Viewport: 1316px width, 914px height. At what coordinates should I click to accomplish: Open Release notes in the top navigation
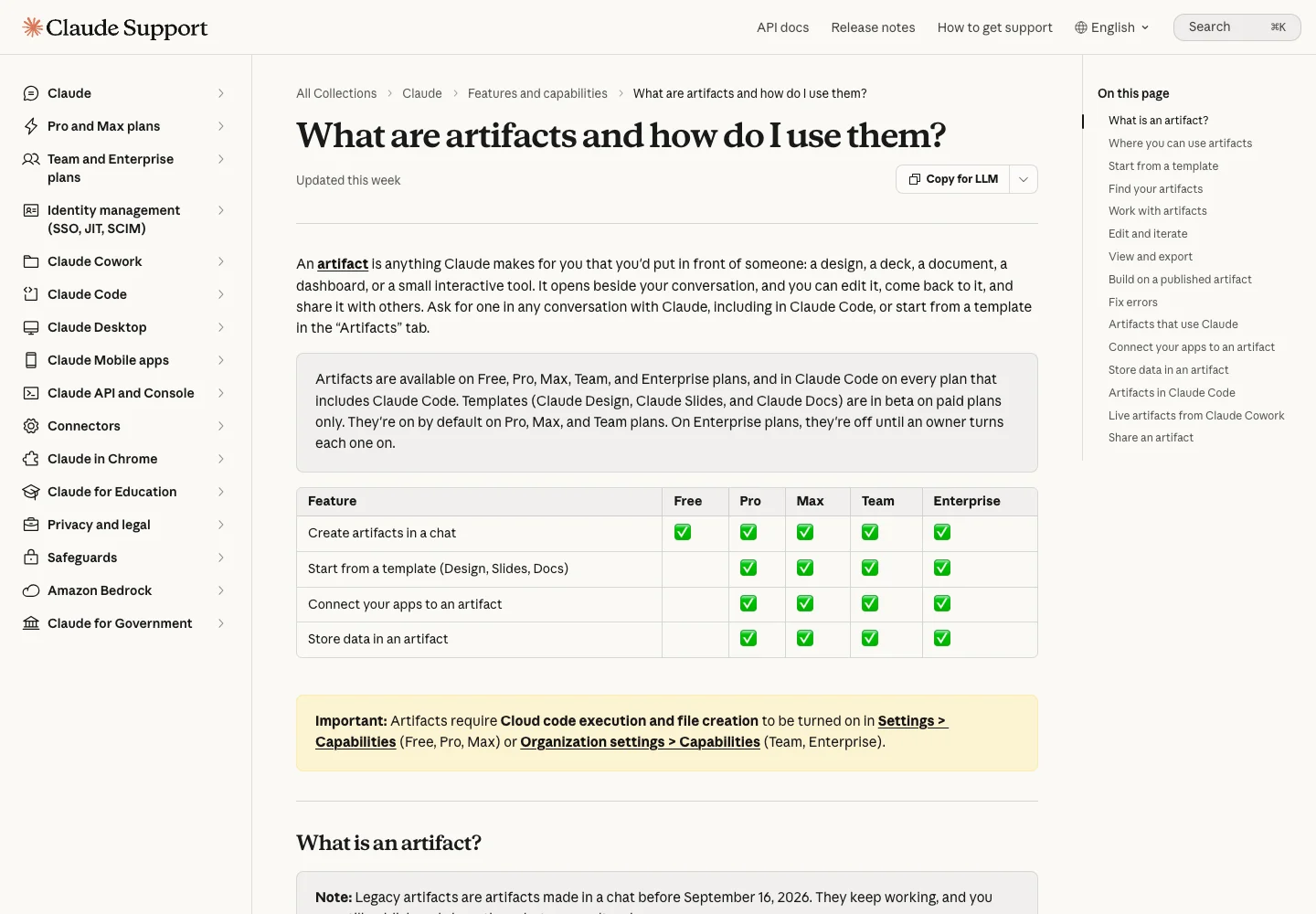click(x=873, y=27)
